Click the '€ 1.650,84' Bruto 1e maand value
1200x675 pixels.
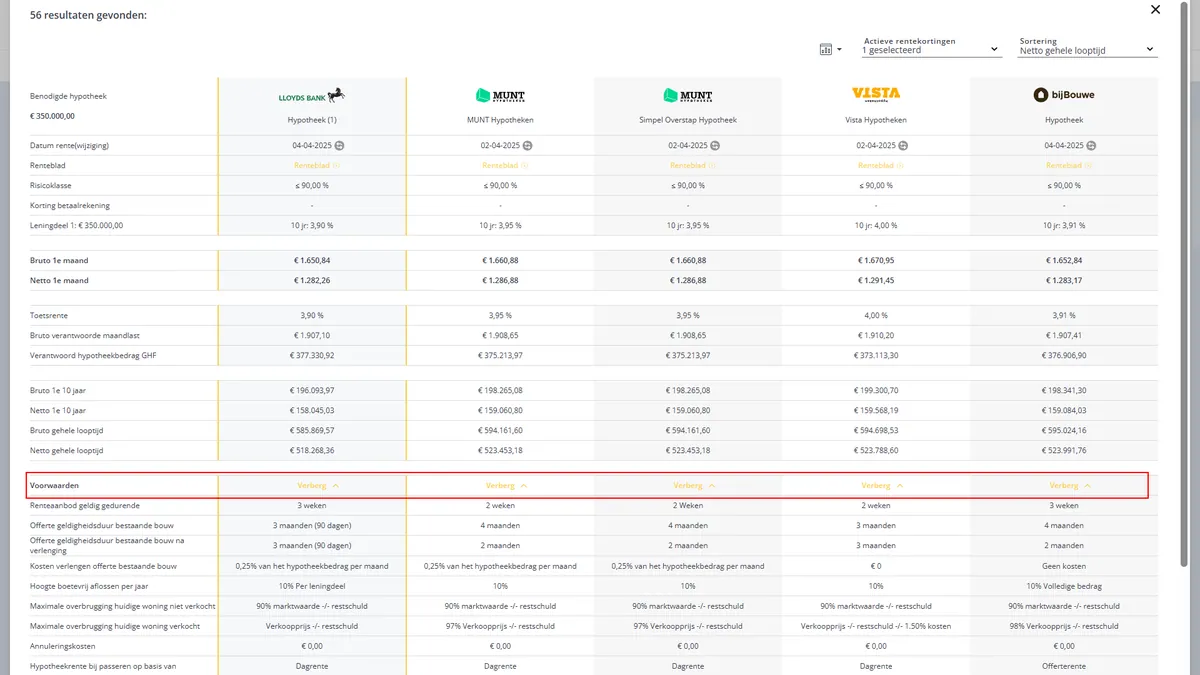(x=312, y=261)
